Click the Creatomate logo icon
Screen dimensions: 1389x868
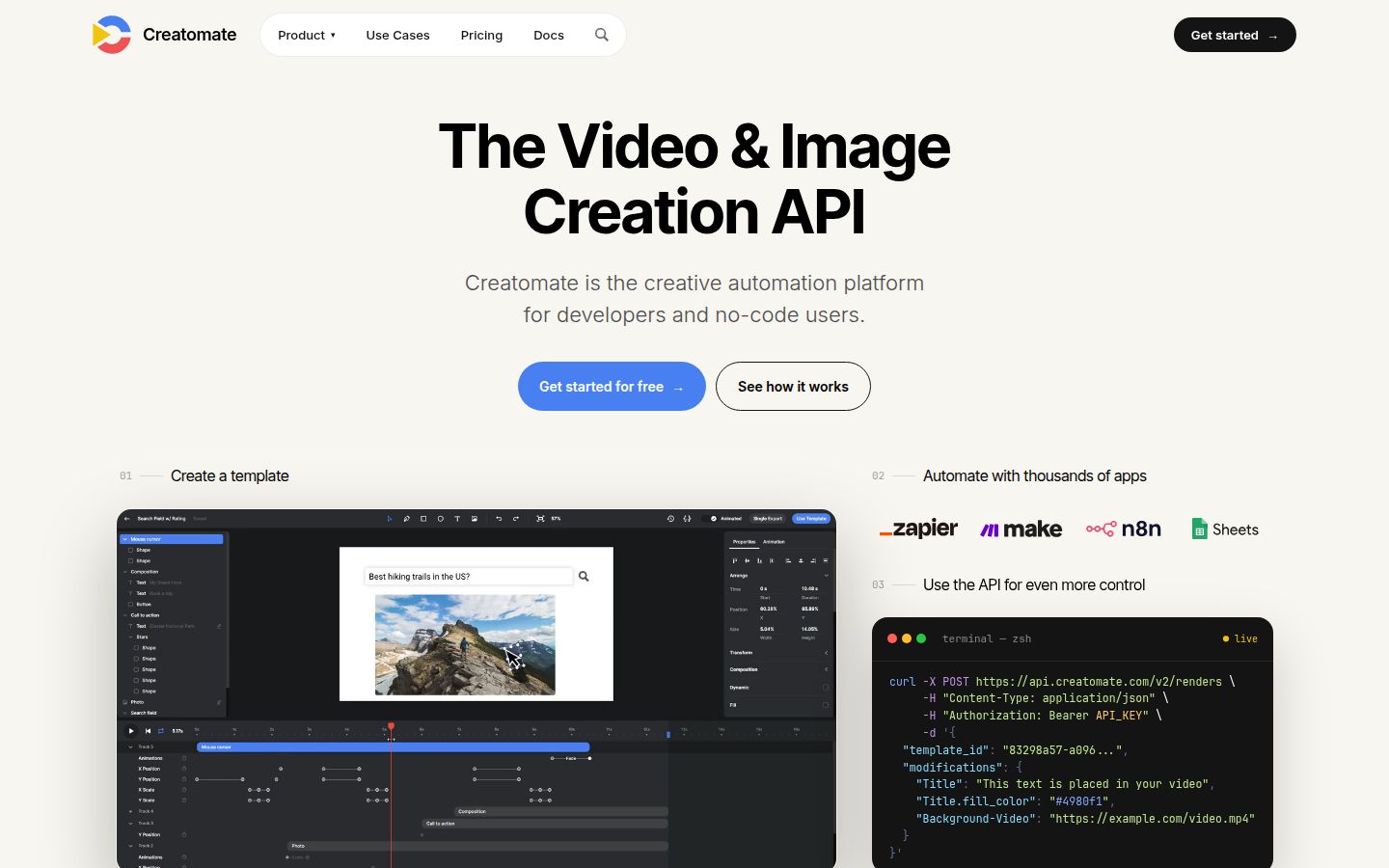(111, 35)
